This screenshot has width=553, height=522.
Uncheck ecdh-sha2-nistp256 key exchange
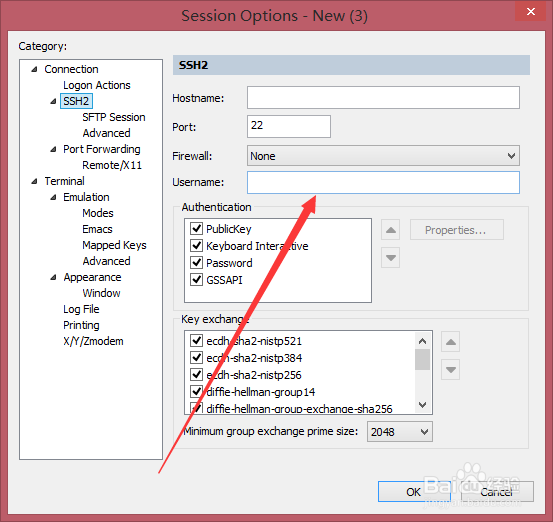[196, 375]
